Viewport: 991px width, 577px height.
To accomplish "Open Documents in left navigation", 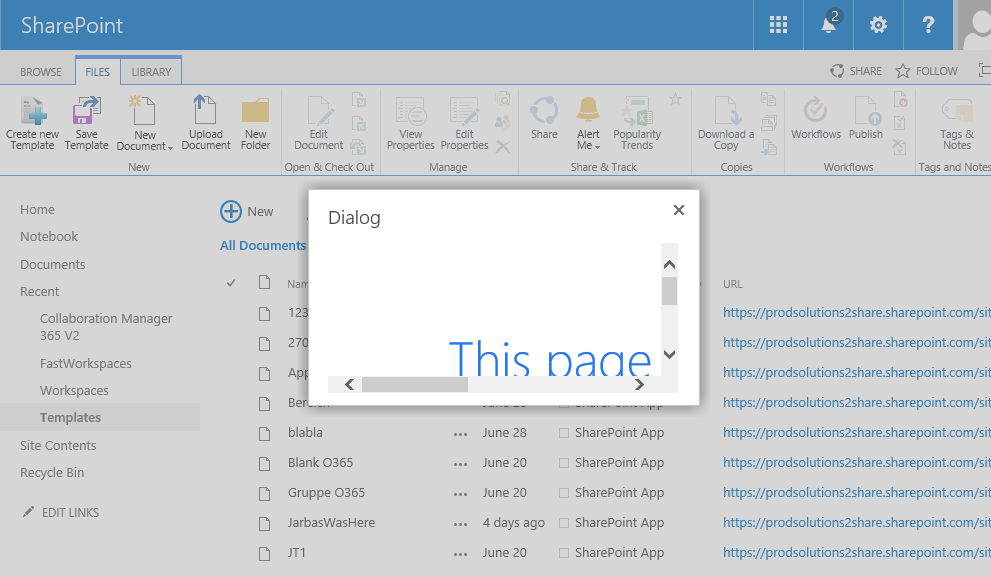I will 52,264.
